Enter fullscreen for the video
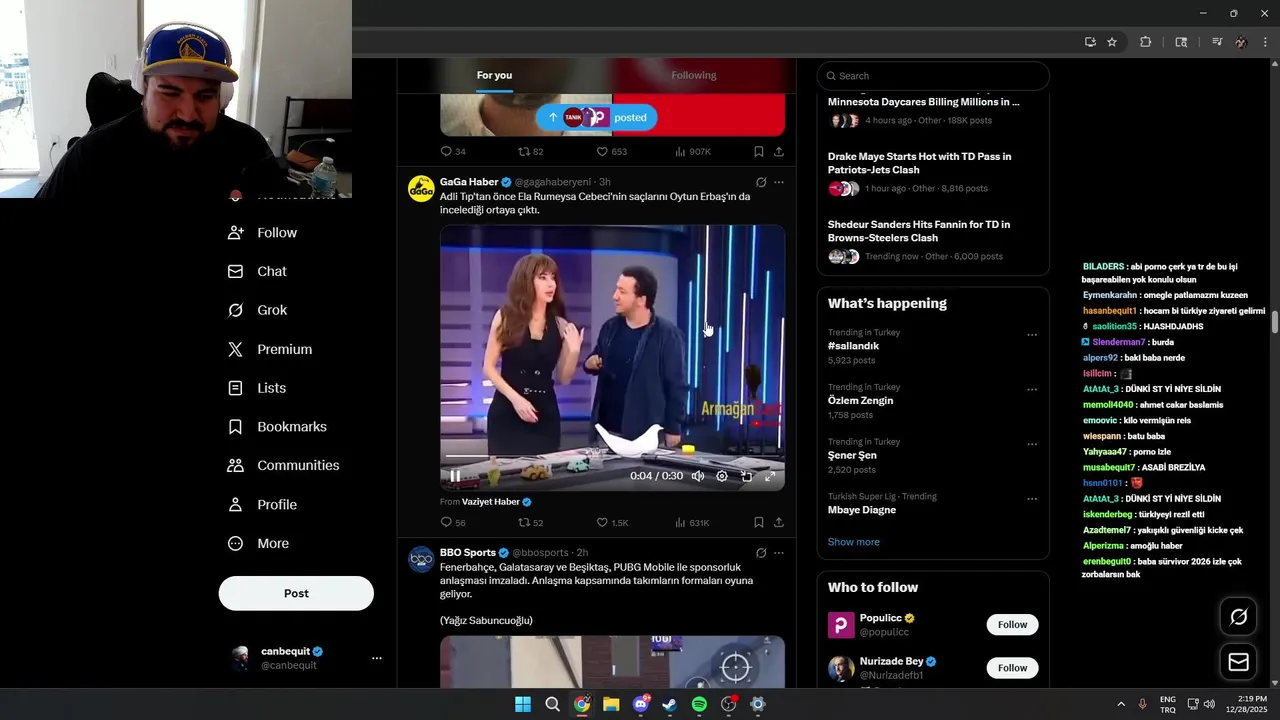The height and width of the screenshot is (720, 1280). pos(770,476)
